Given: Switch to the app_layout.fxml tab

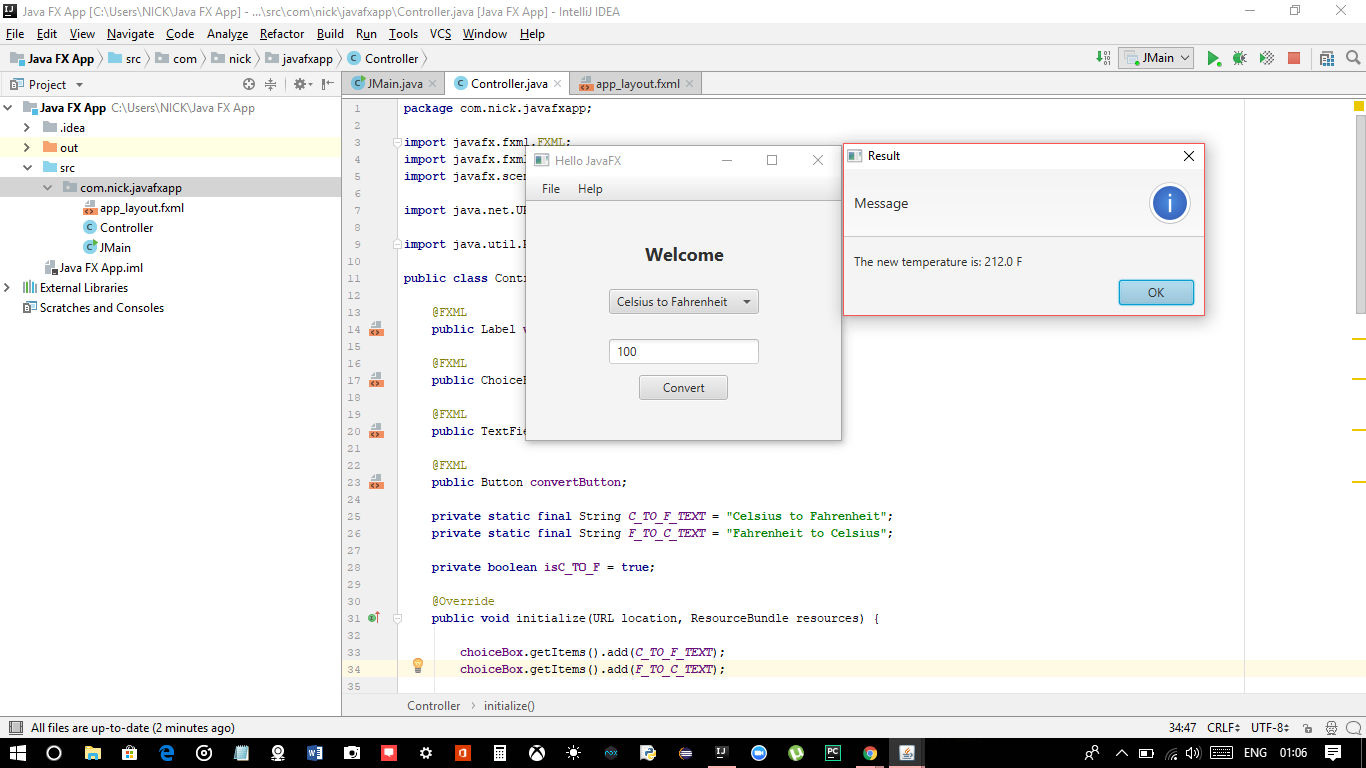Looking at the screenshot, I should [x=637, y=84].
